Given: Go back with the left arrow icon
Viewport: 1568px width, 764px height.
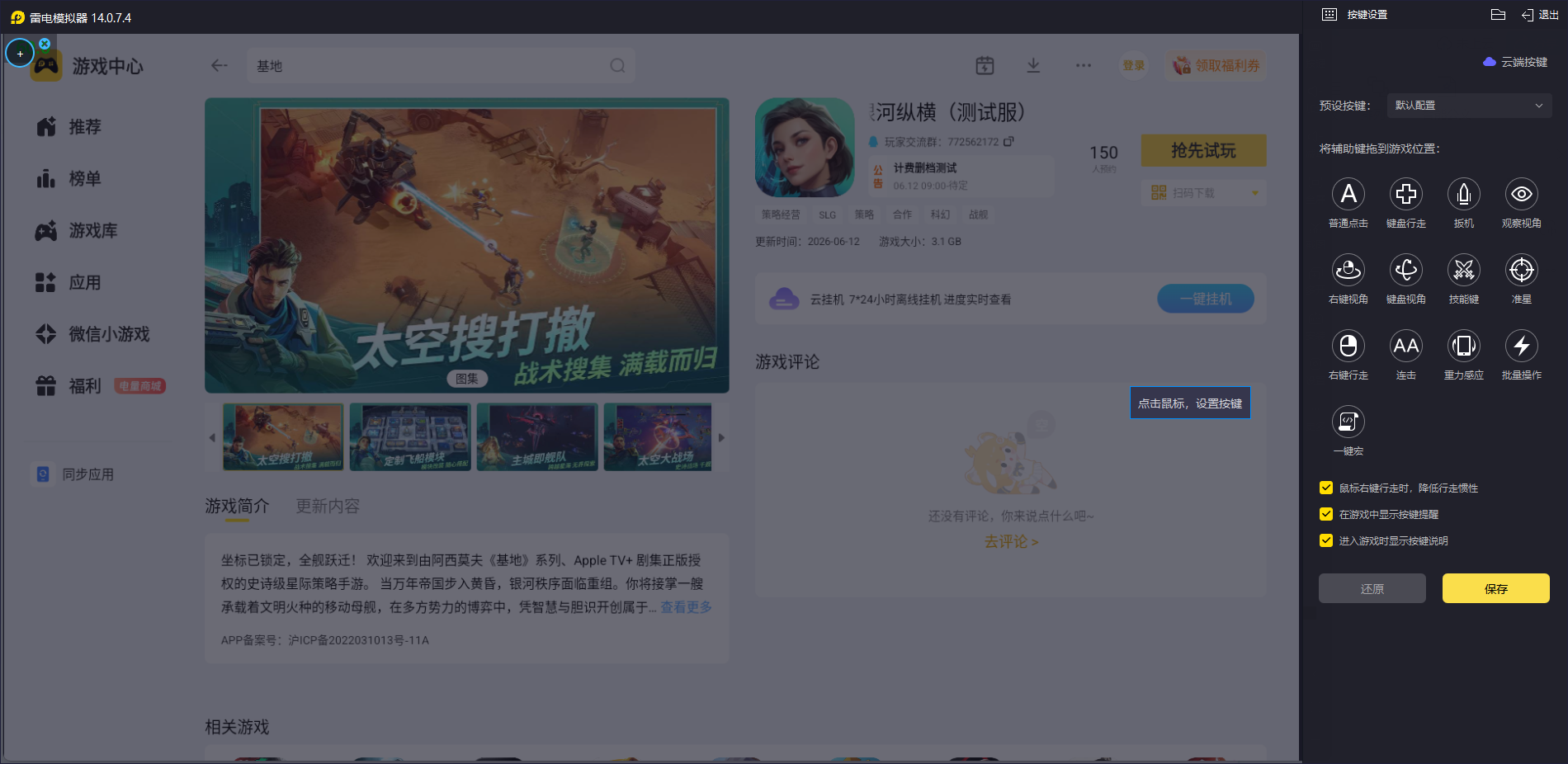Looking at the screenshot, I should point(219,66).
